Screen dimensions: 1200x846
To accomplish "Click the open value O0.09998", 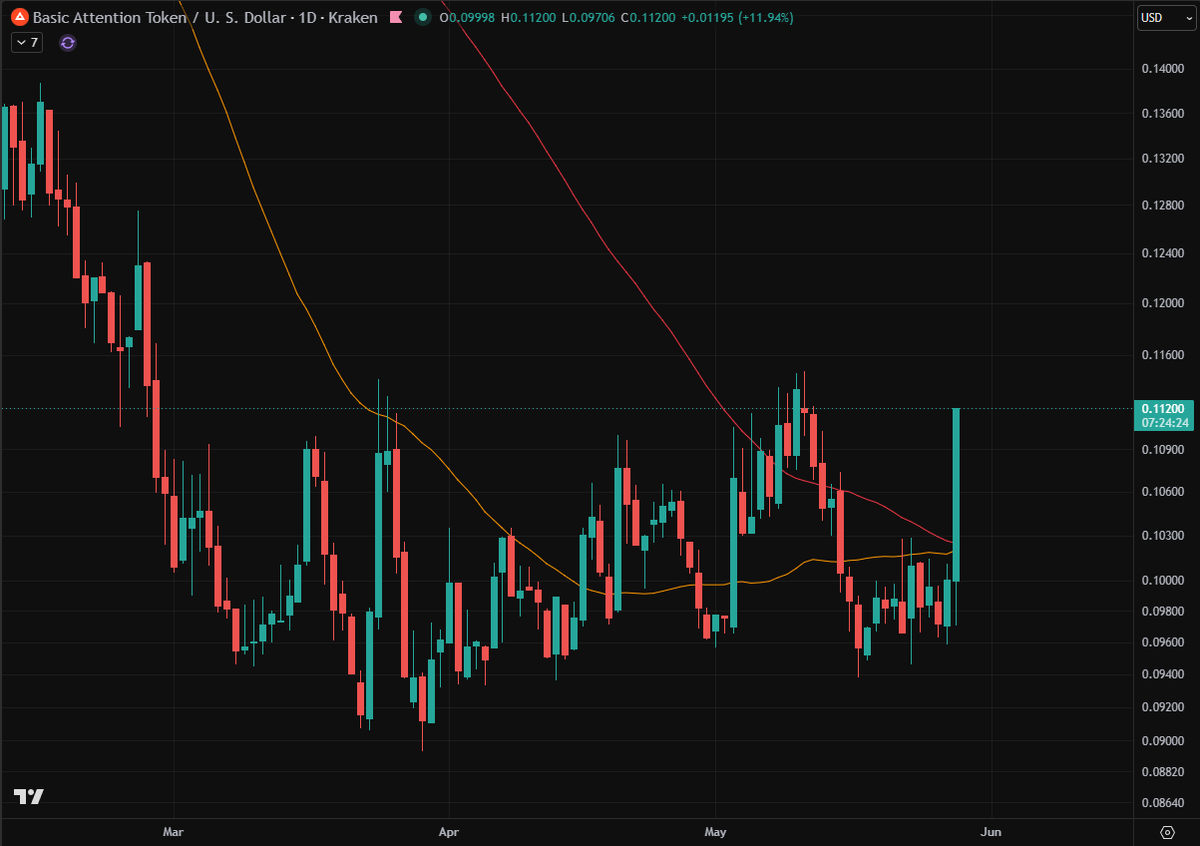I will [x=469, y=17].
